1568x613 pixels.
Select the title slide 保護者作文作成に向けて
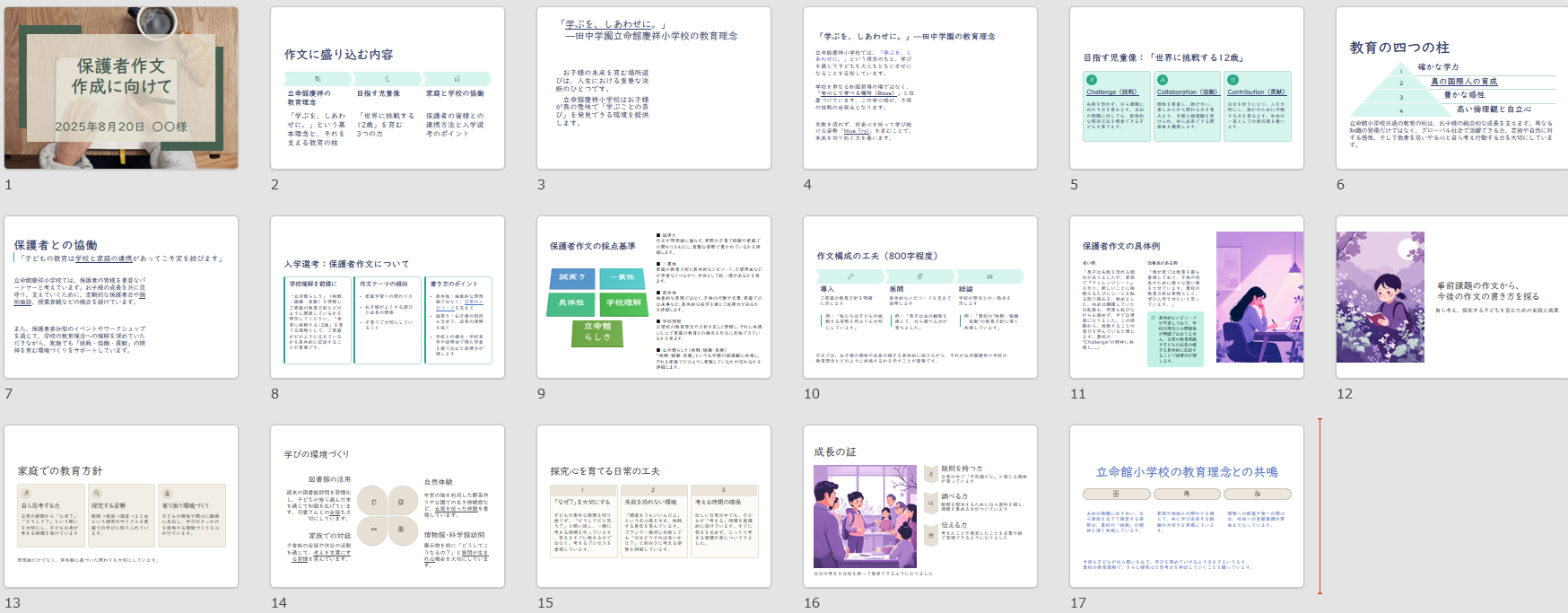(x=121, y=88)
